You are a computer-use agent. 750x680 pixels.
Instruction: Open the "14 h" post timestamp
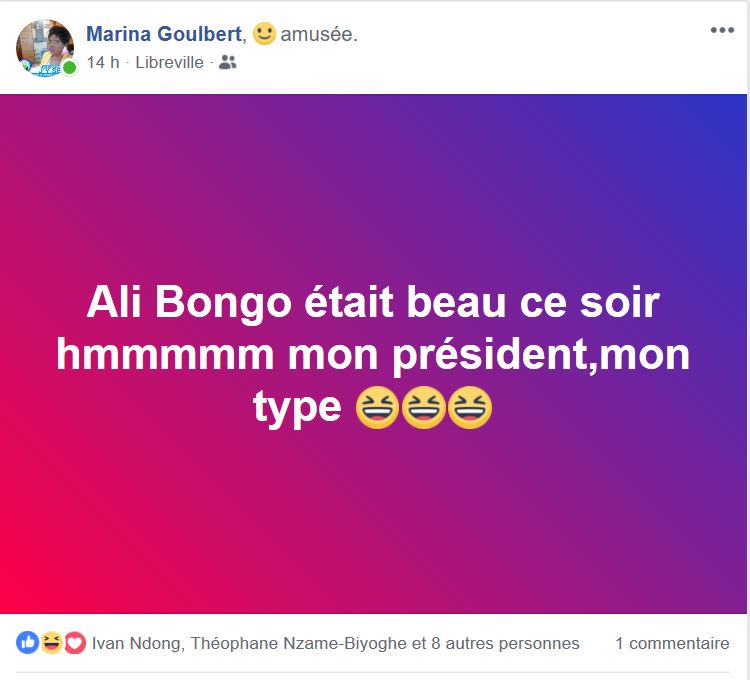[103, 62]
